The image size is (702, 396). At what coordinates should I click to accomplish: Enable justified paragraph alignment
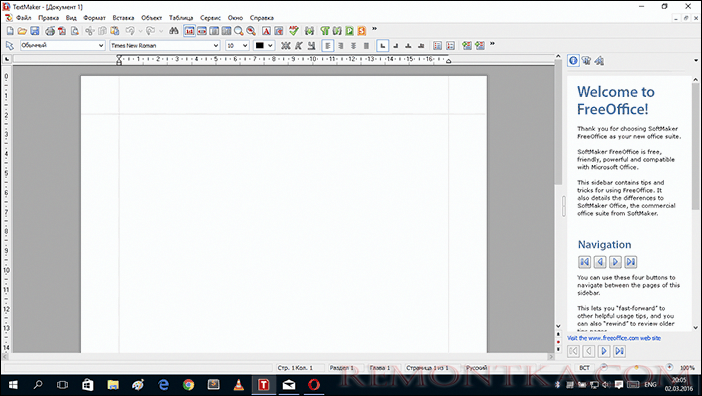pos(366,45)
